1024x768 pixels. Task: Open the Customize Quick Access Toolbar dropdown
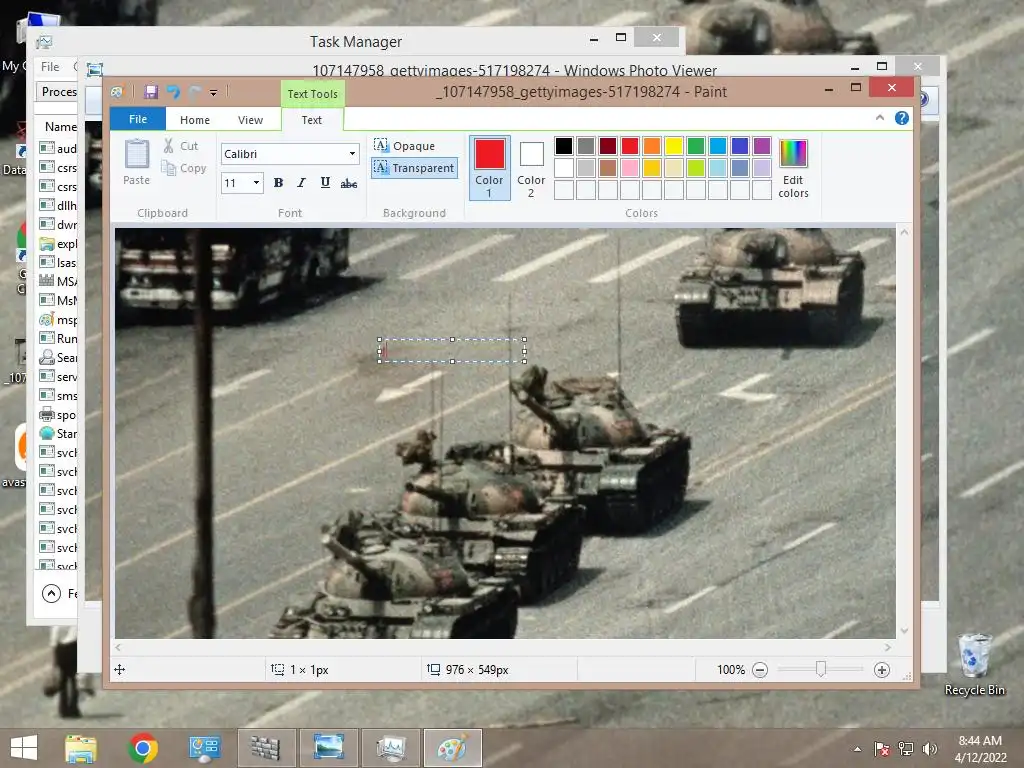[x=214, y=93]
